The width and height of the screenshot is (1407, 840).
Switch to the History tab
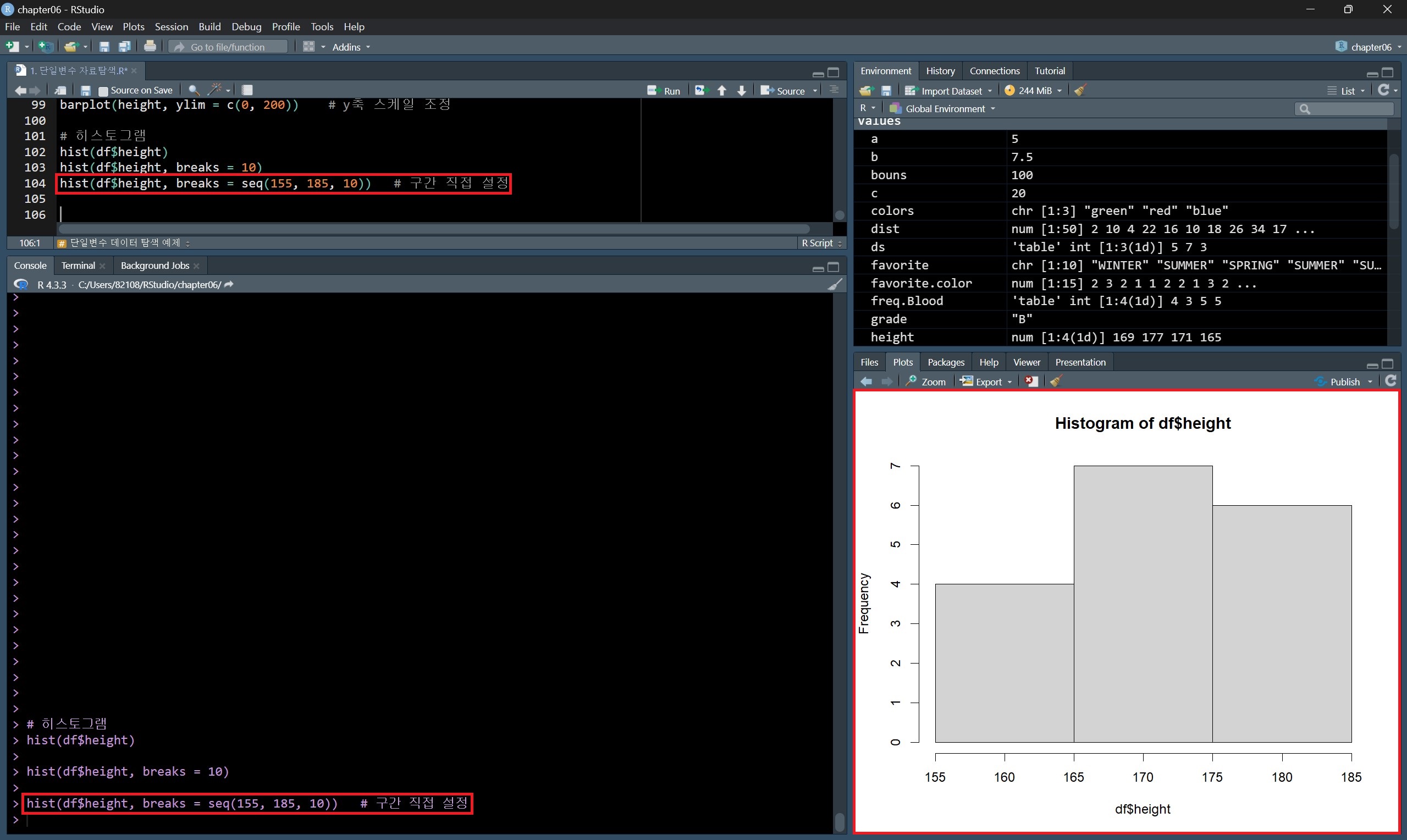tap(940, 71)
